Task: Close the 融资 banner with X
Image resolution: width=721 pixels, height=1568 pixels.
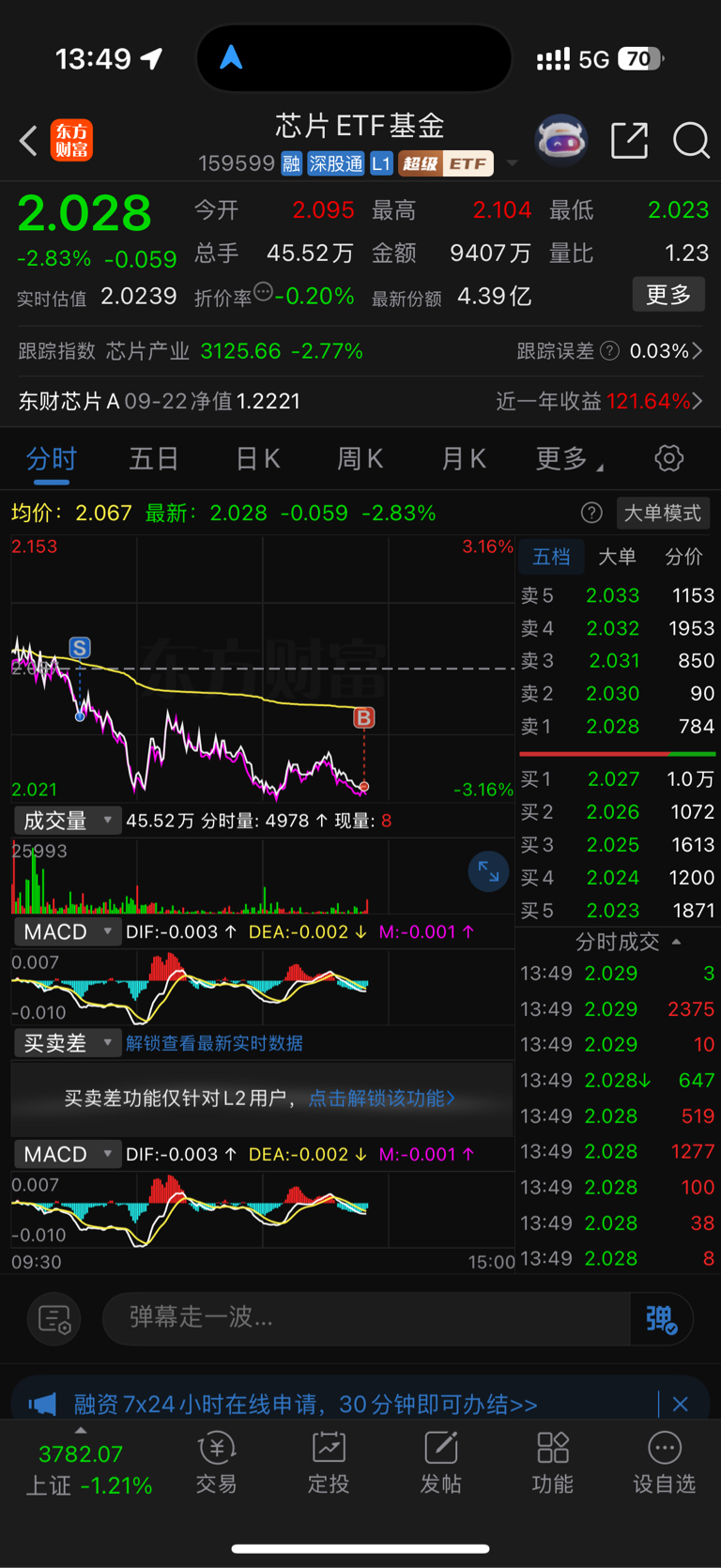Action: tap(681, 1405)
